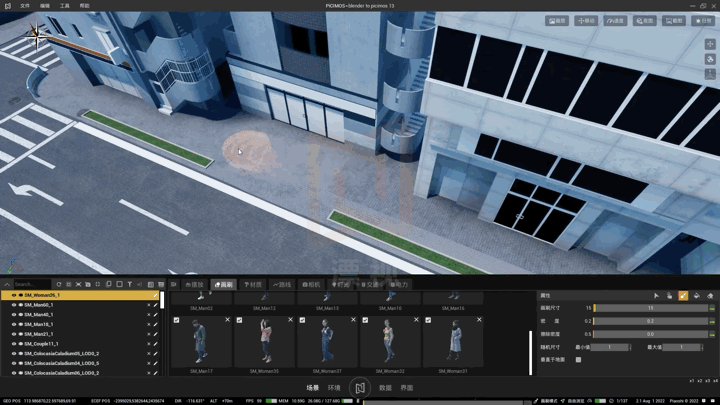Select the paint bucket fill tool
Screen dimensions: 720x405
point(697,296)
